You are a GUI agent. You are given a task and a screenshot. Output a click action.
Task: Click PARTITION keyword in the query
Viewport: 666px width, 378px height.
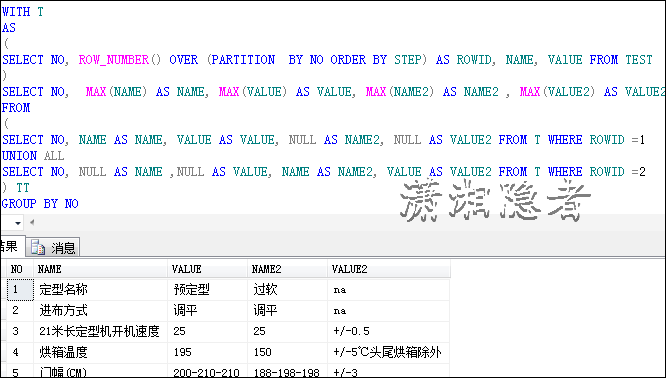[243, 60]
